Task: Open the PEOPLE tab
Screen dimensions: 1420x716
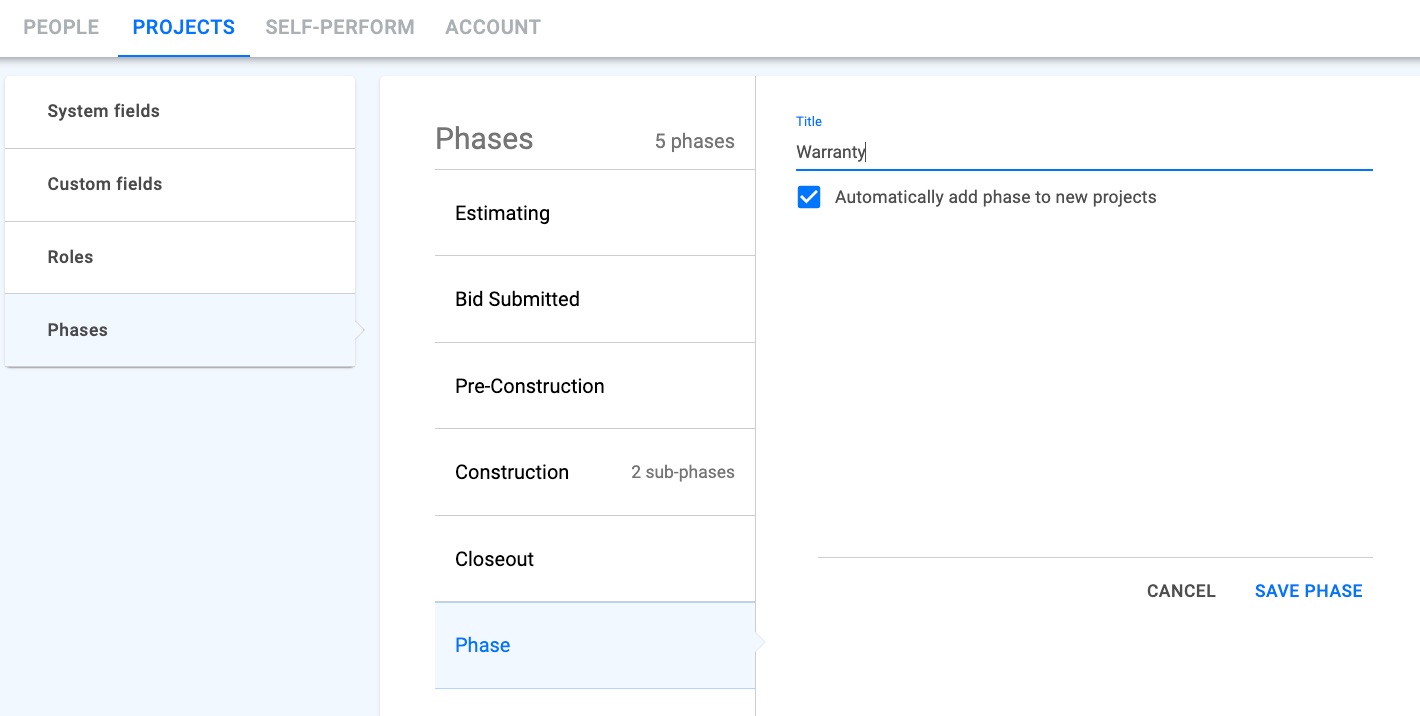Action: [x=61, y=28]
